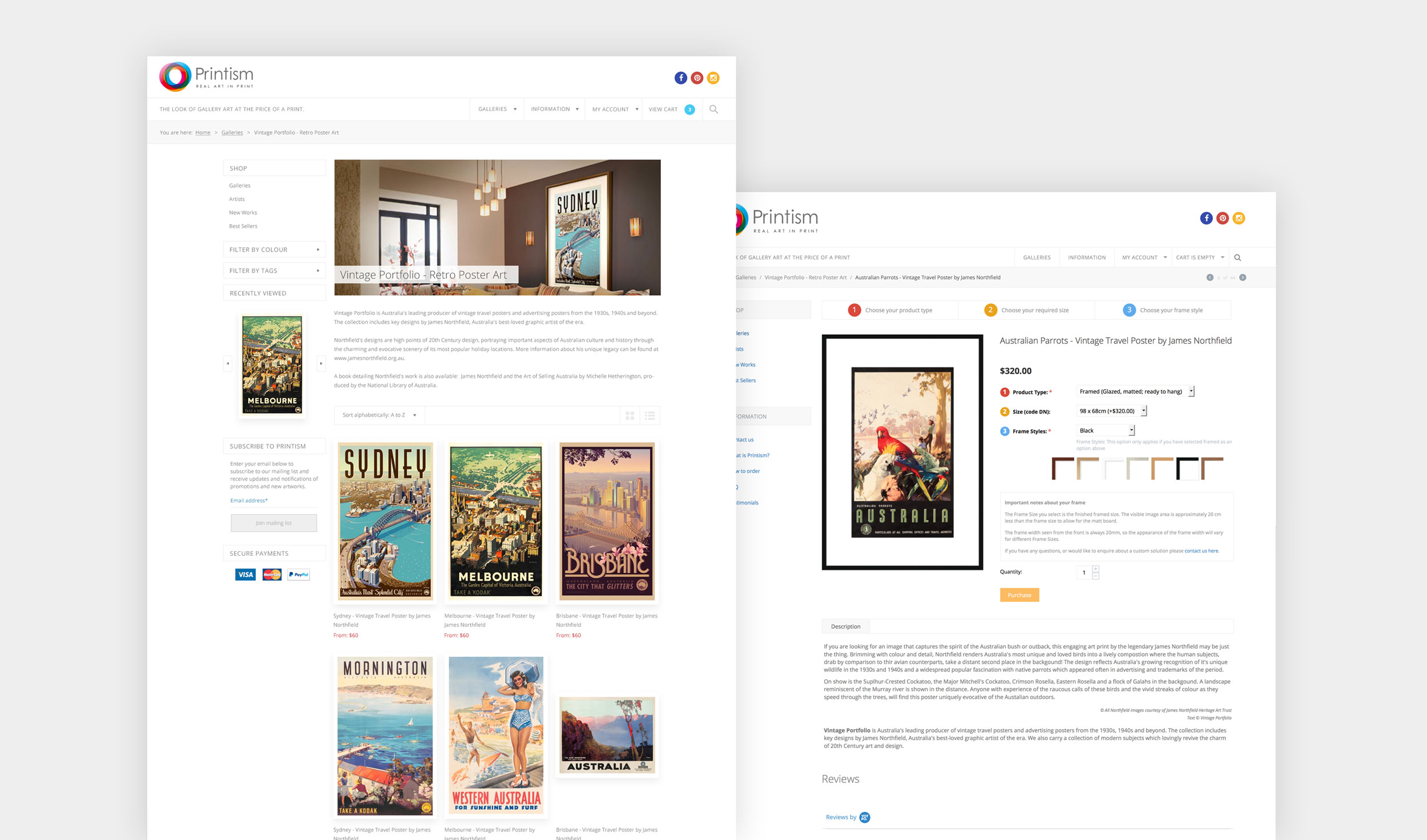Open Sydney vintage poster thumbnail

pyautogui.click(x=386, y=522)
